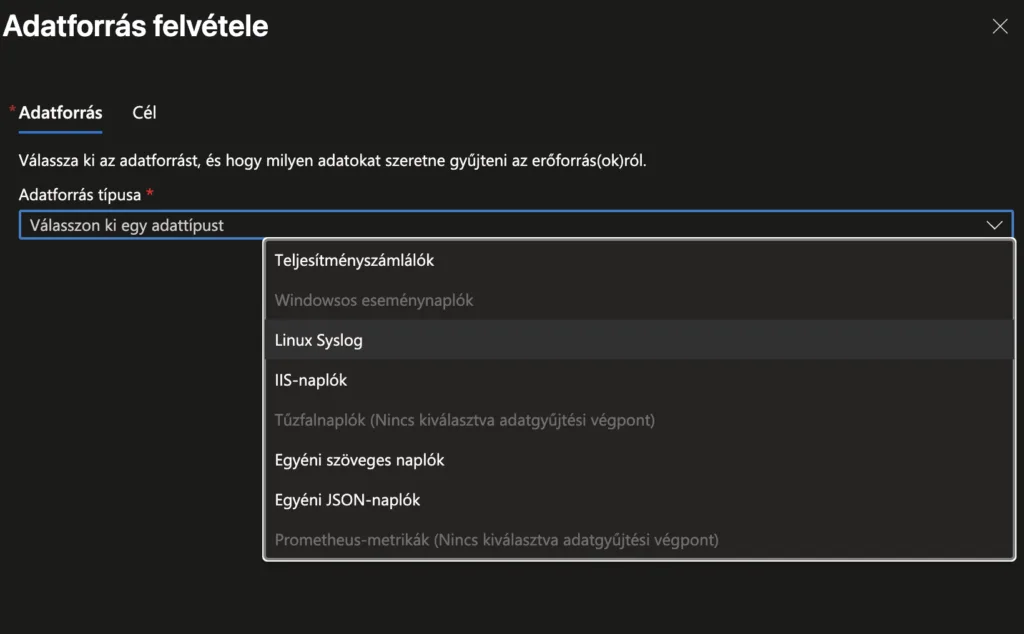Switch to the Cél tab
The height and width of the screenshot is (634, 1024).
pos(144,112)
